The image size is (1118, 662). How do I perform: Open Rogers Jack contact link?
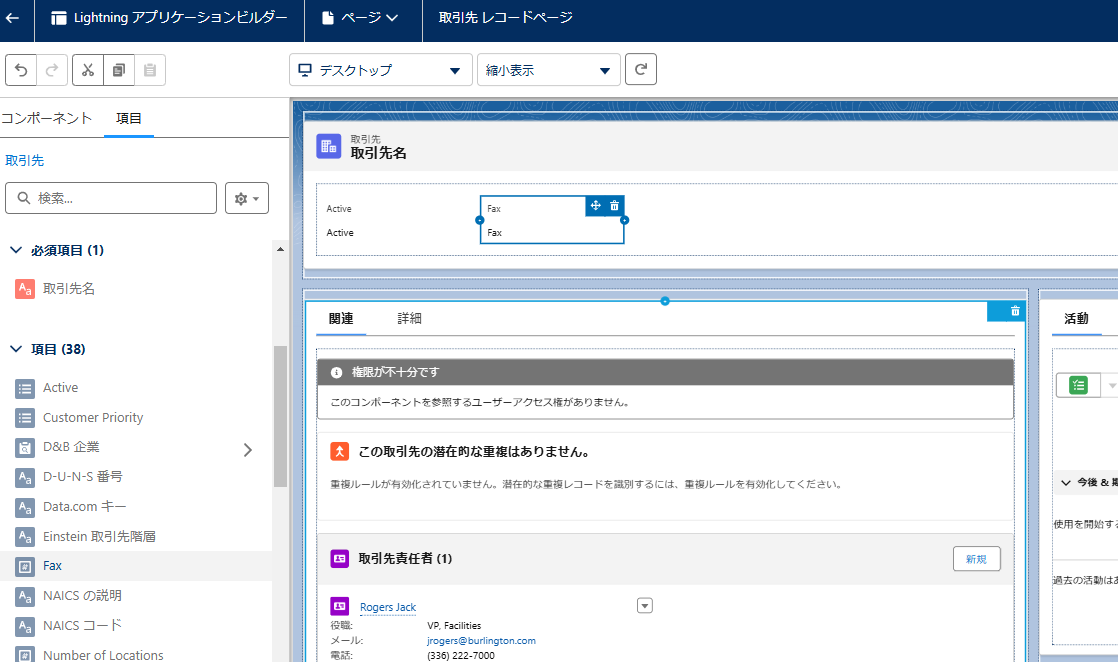pos(388,607)
